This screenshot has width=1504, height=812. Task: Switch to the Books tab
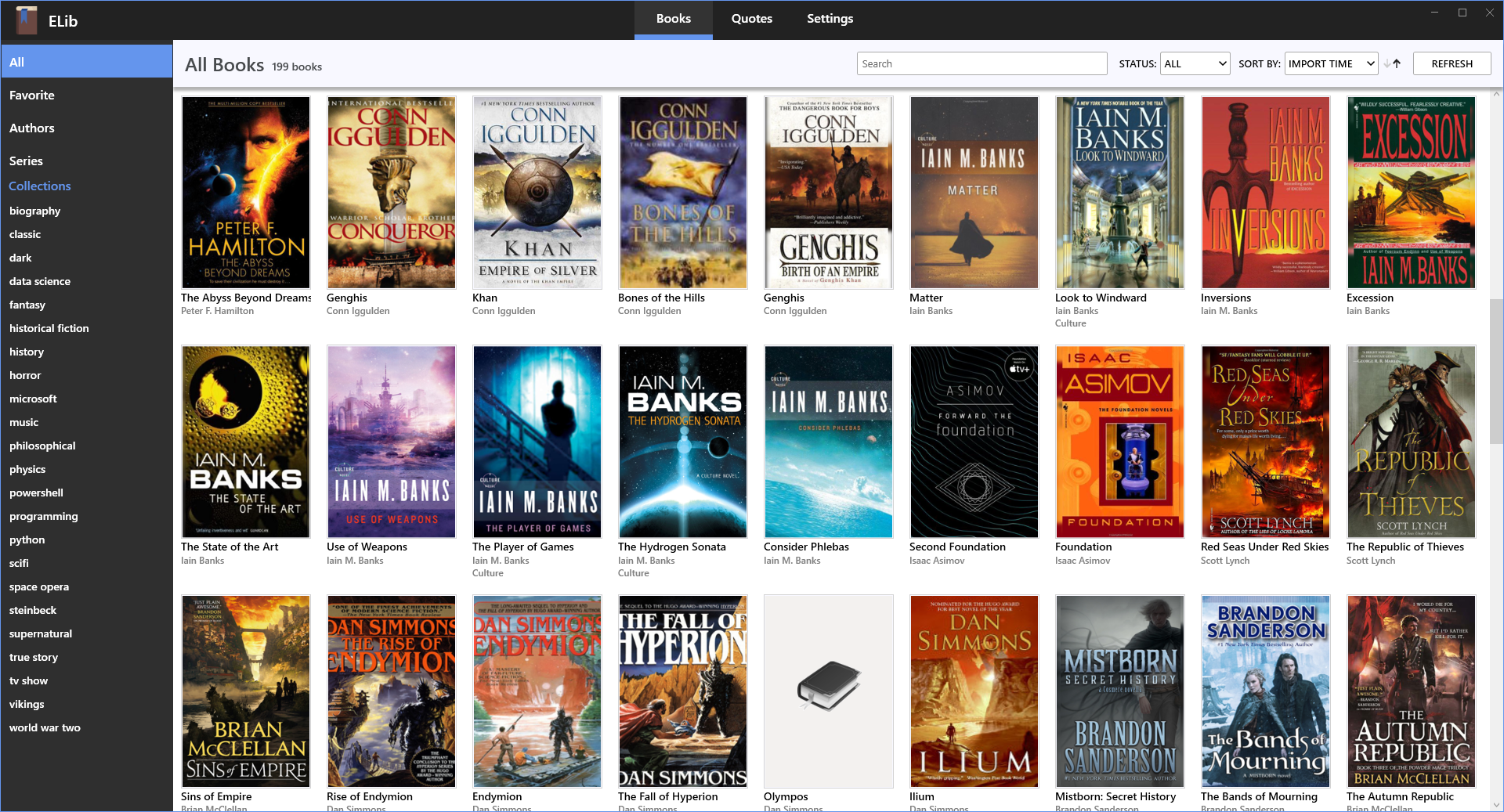click(x=674, y=19)
